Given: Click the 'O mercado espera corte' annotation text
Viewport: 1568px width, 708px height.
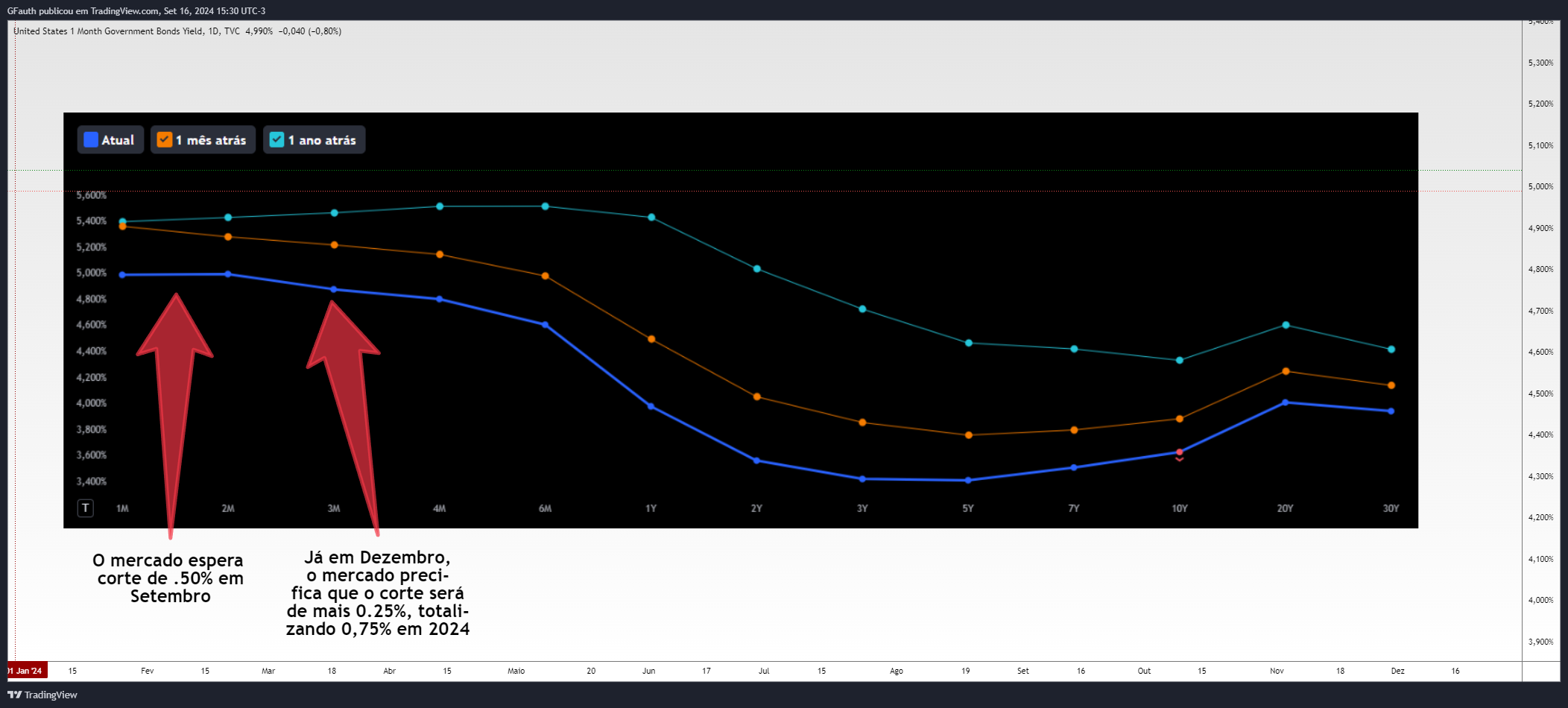Looking at the screenshot, I should click(170, 578).
